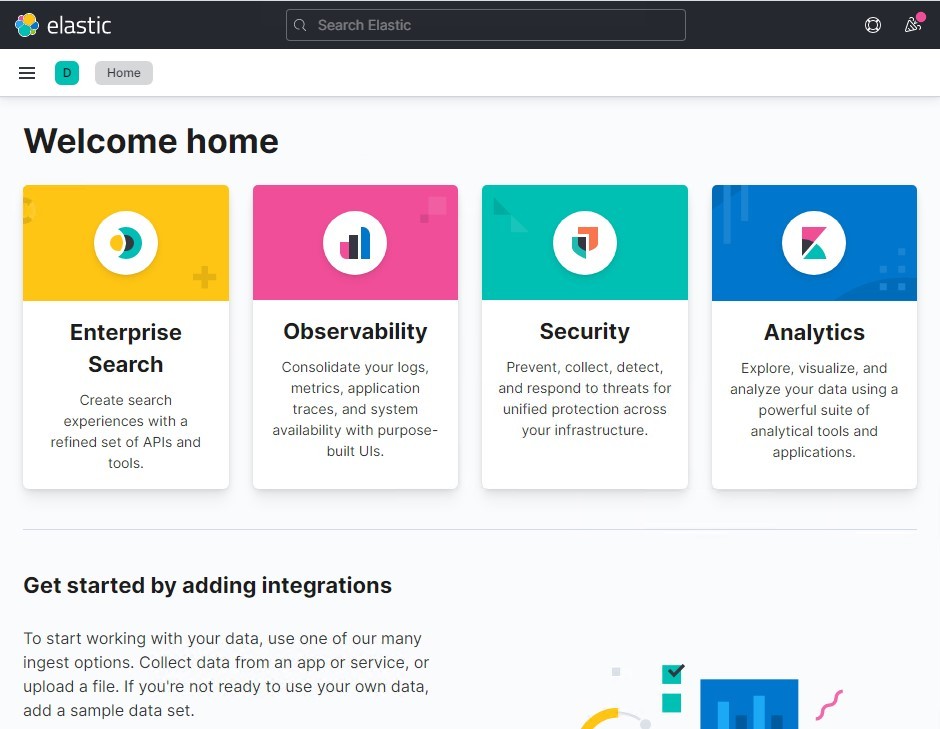The height and width of the screenshot is (729, 940).
Task: Open the Enterprise Search card title
Action: [x=126, y=348]
